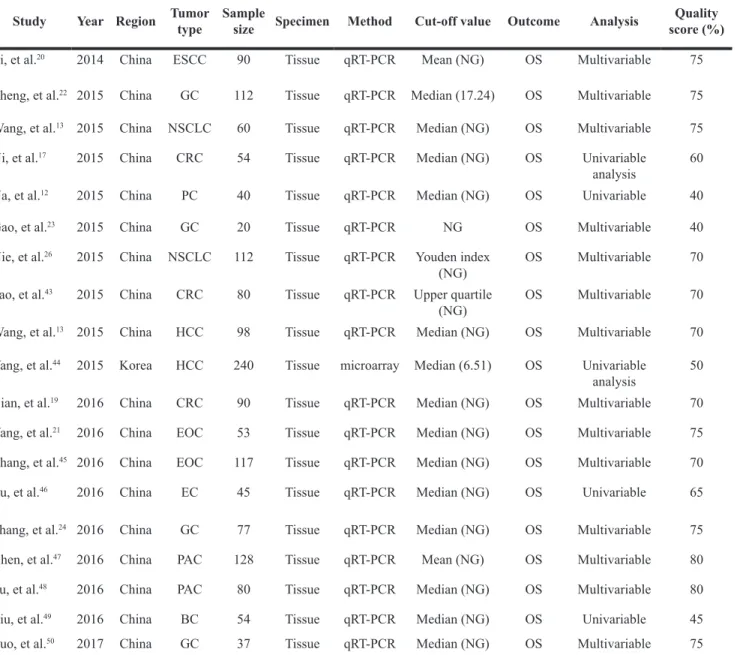Select "Univariable" in the BC row
Viewport: 737px width, 655px height.
pos(614,619)
